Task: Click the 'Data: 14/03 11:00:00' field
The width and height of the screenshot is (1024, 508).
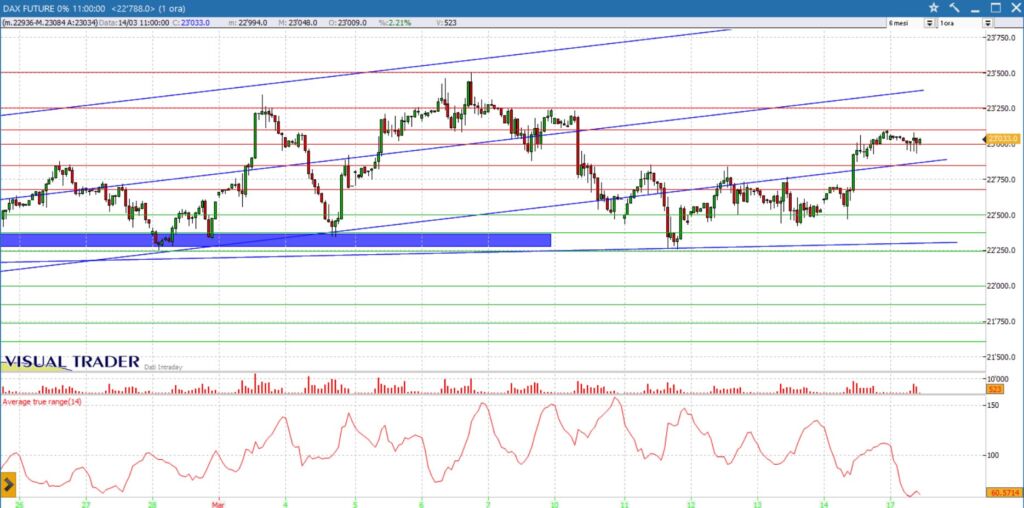Action: click(134, 23)
